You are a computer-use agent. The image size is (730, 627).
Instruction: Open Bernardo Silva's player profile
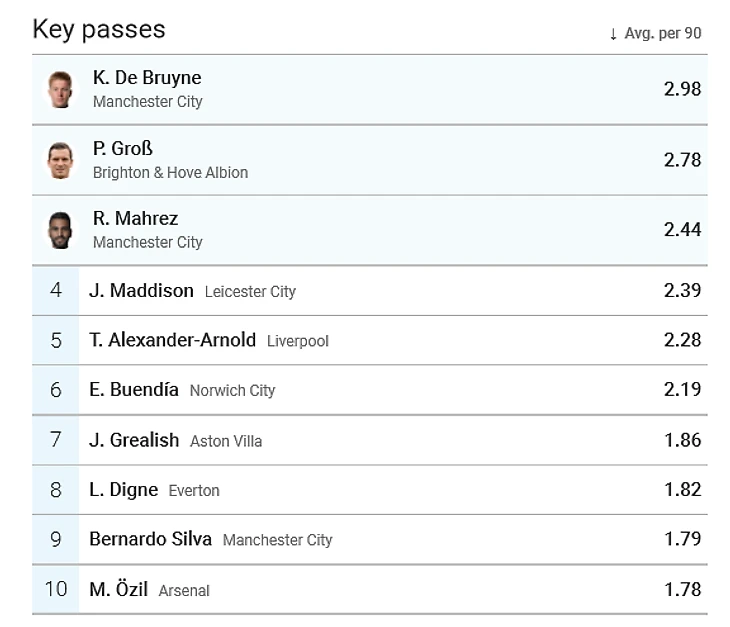pyautogui.click(x=150, y=539)
